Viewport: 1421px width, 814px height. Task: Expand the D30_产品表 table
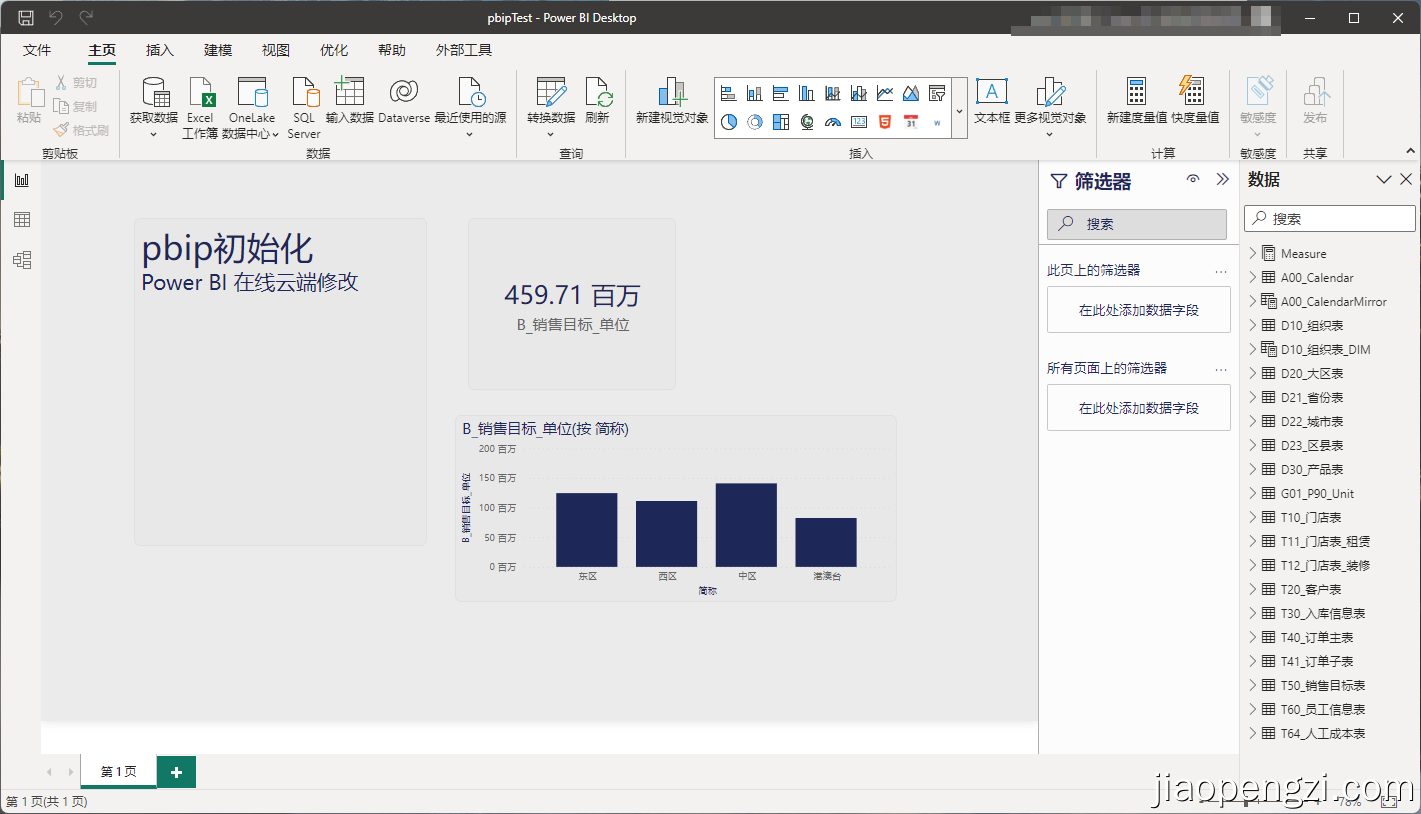tap(1253, 470)
